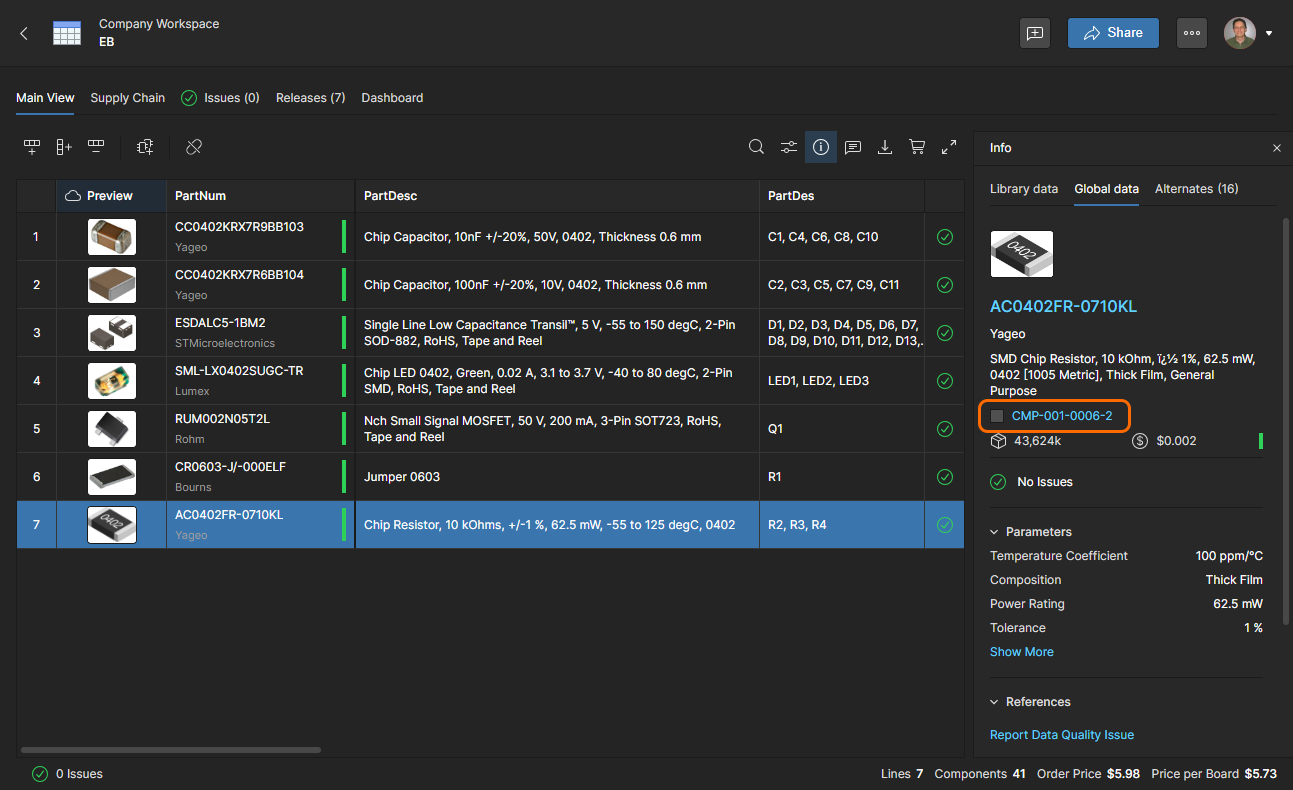The height and width of the screenshot is (790, 1293).
Task: Click the add row icon in toolbar
Action: pyautogui.click(x=32, y=147)
